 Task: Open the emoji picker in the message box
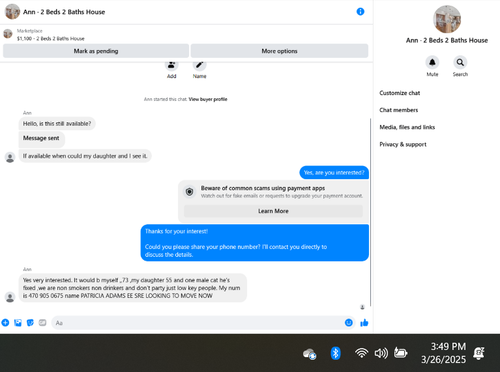(348, 323)
